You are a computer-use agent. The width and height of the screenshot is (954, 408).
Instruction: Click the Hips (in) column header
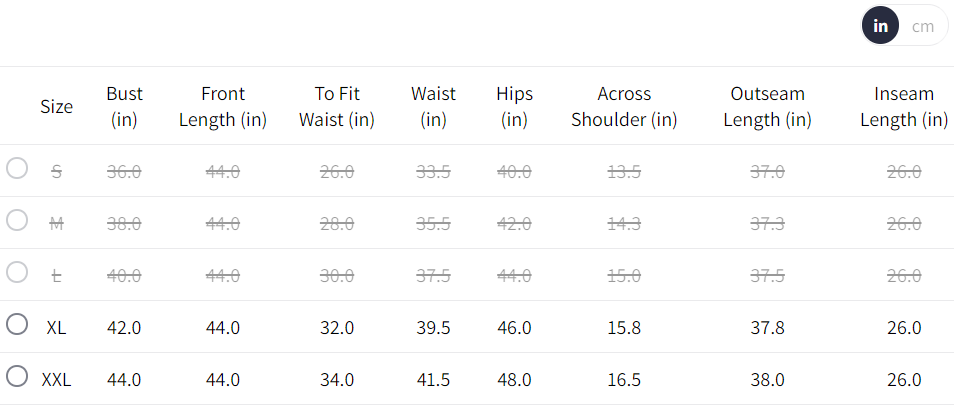514,106
